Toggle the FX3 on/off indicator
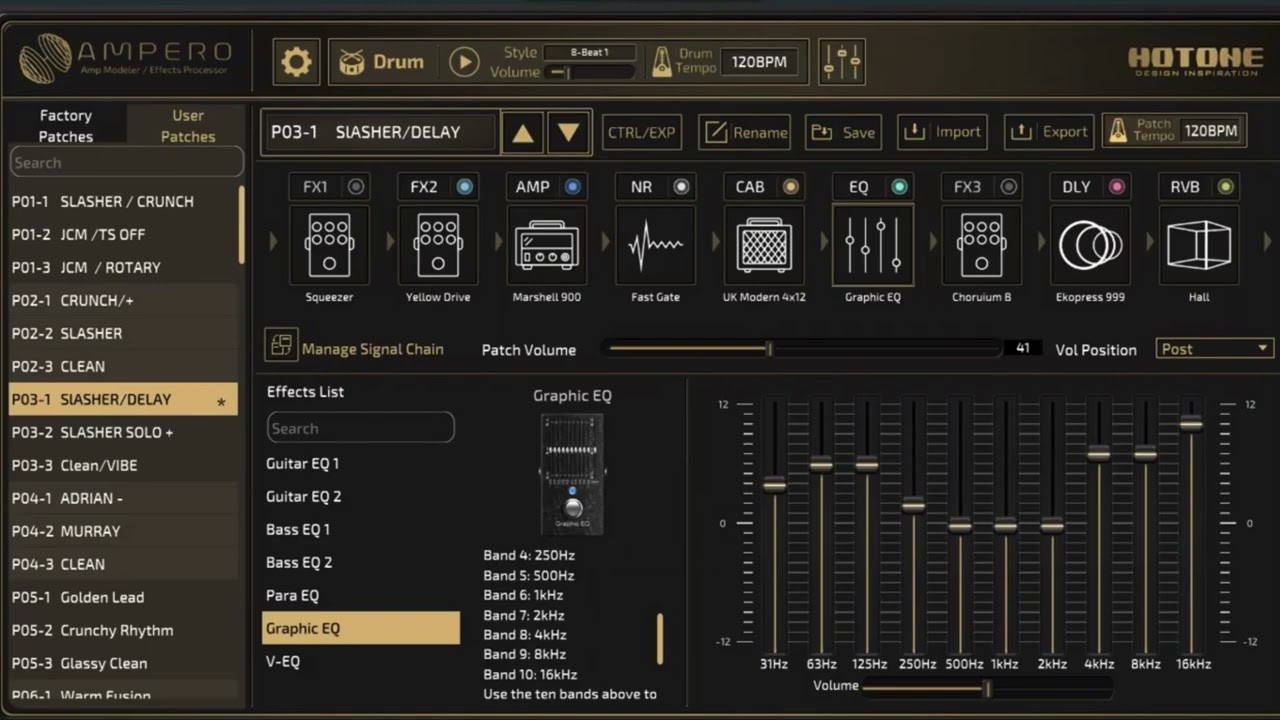1280x720 pixels. 1008,187
